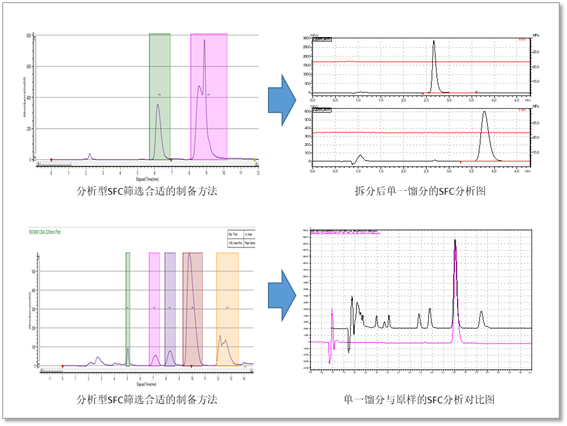Click yellow end marker in the two-fraction chromatogram

pos(255,159)
